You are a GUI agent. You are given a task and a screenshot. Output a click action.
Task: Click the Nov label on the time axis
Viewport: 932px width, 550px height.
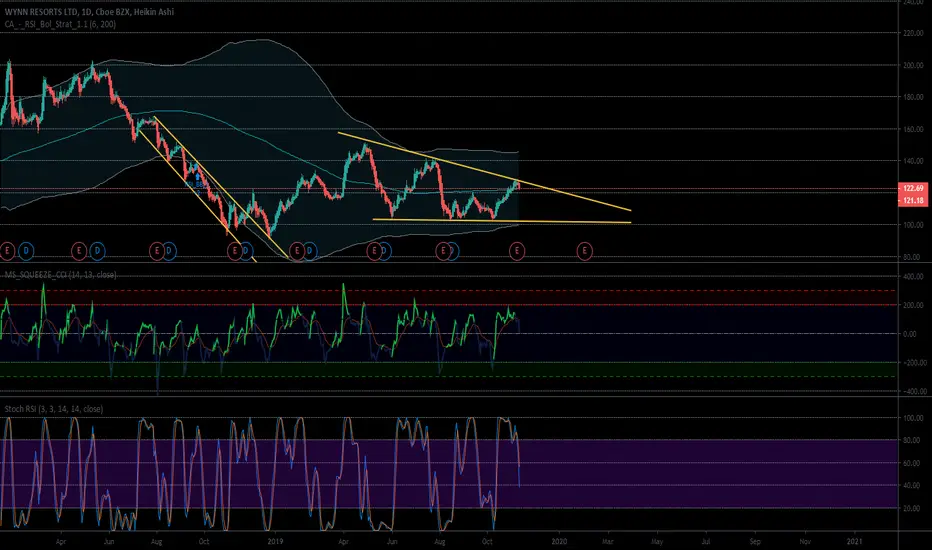click(x=805, y=542)
